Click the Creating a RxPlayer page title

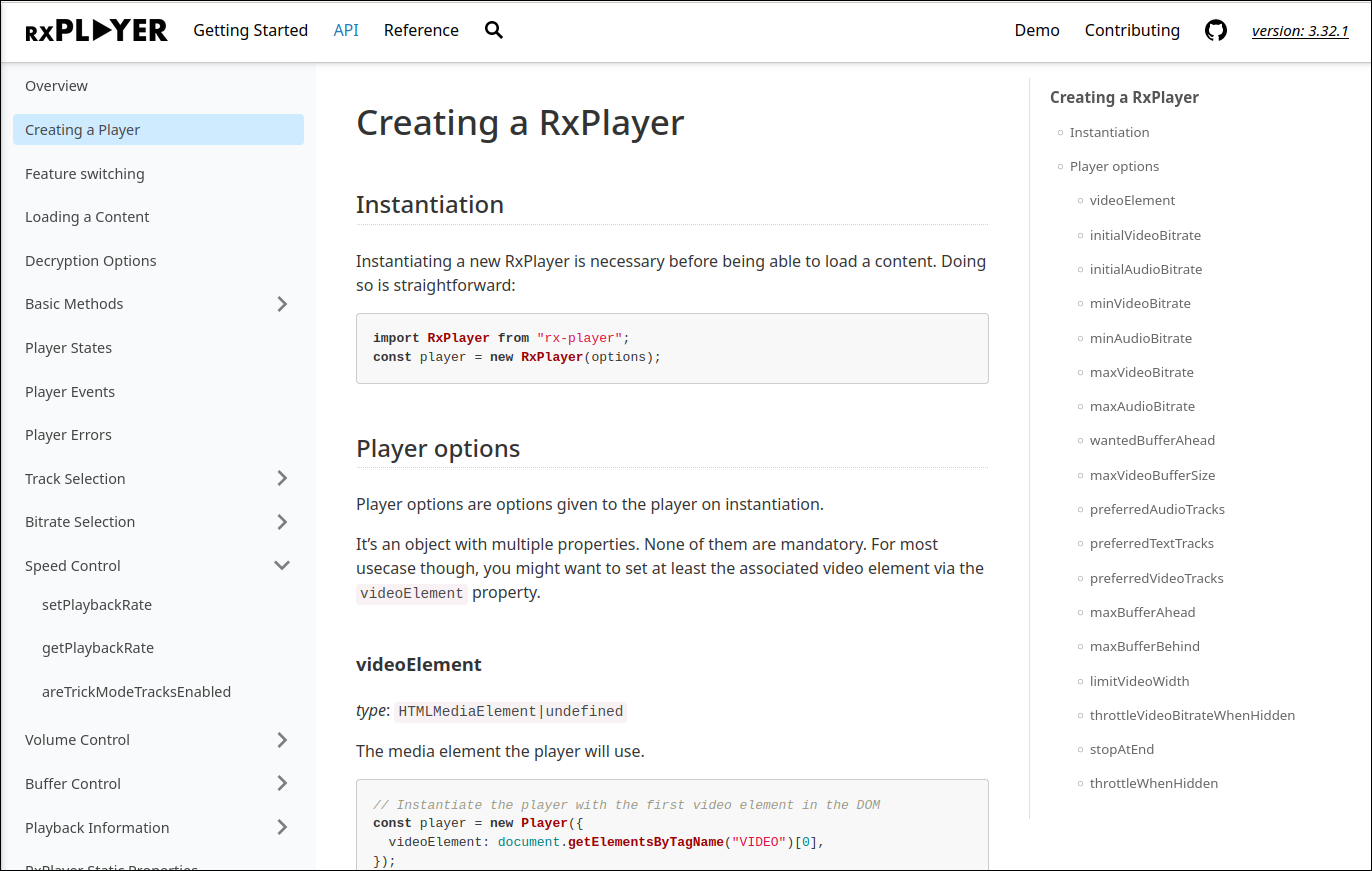[x=520, y=123]
